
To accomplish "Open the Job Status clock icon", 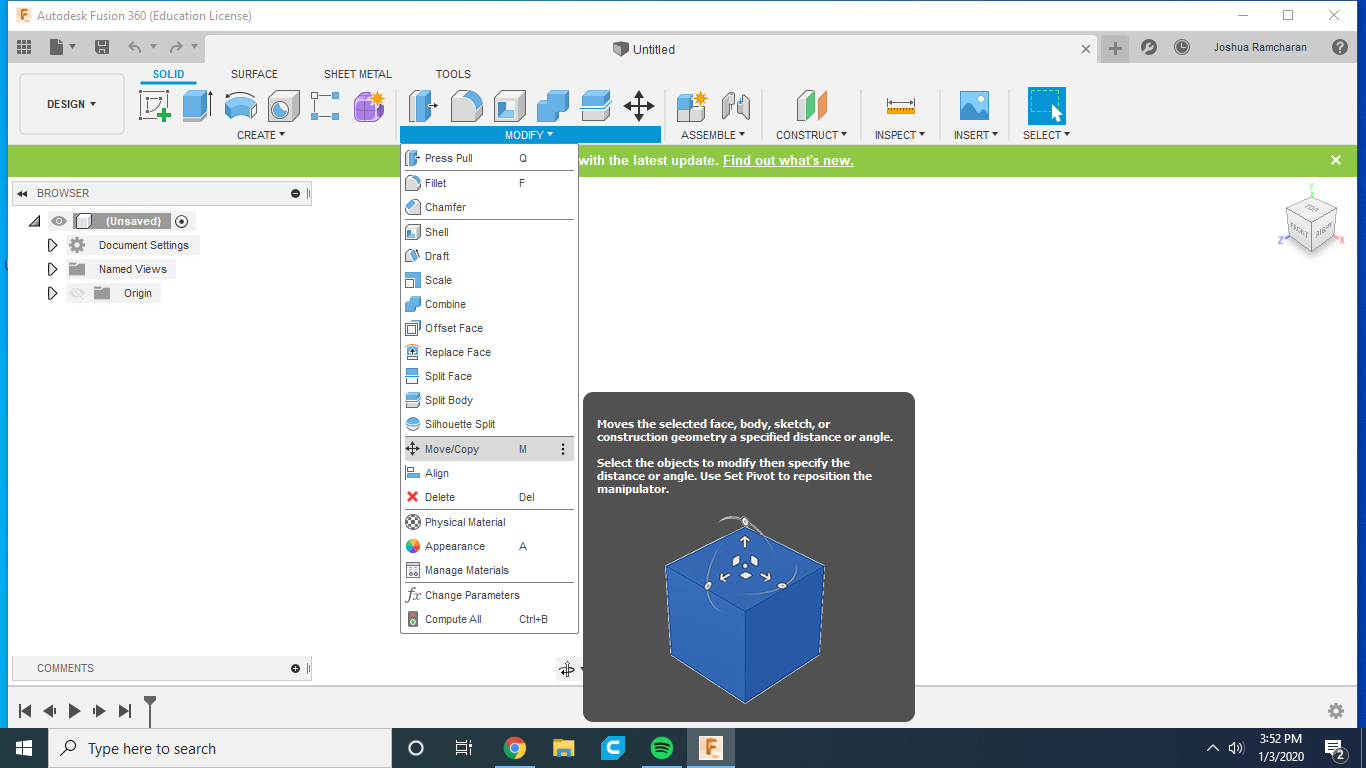I will 1181,47.
